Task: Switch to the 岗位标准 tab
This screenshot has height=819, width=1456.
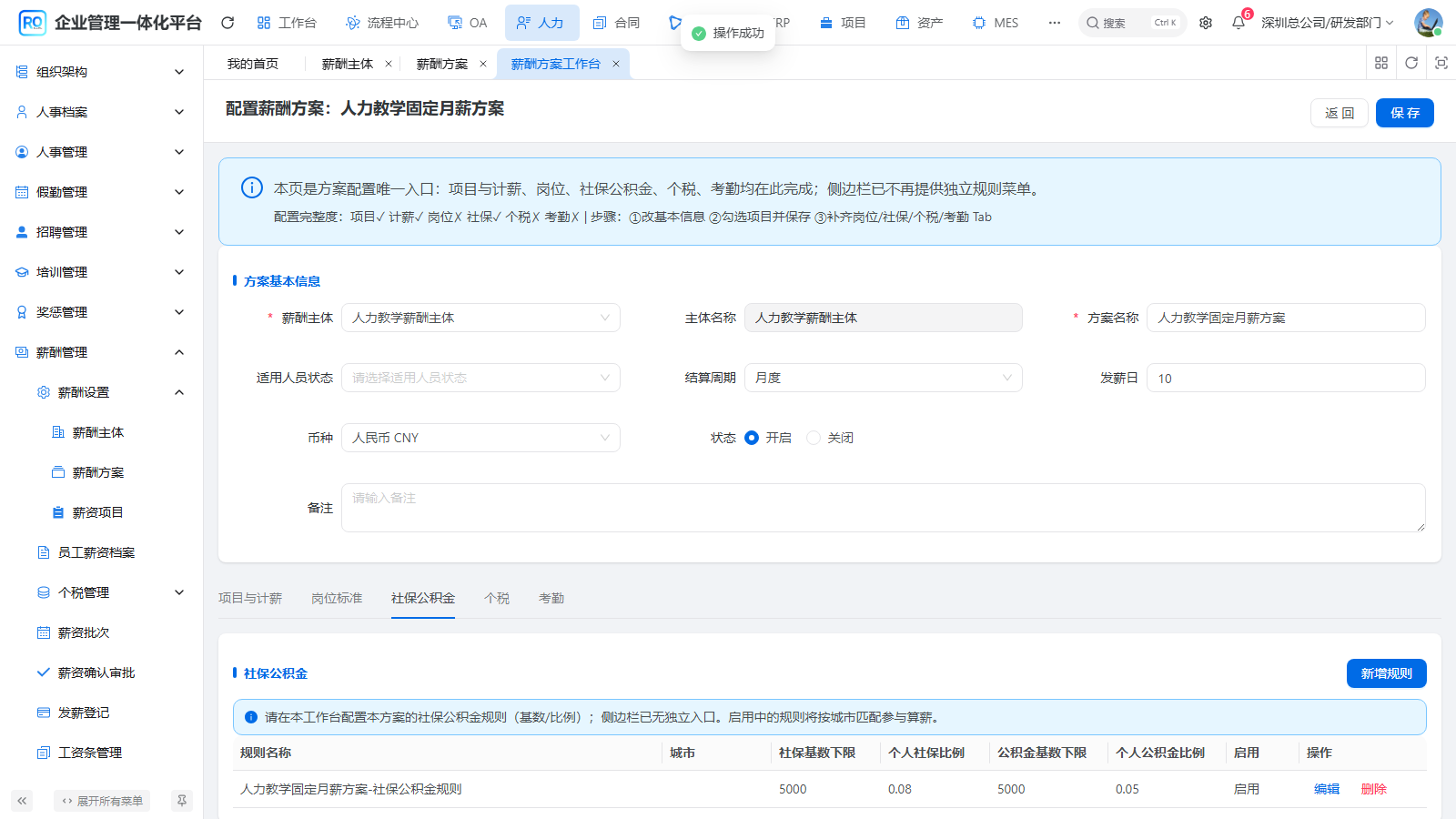Action: click(337, 598)
